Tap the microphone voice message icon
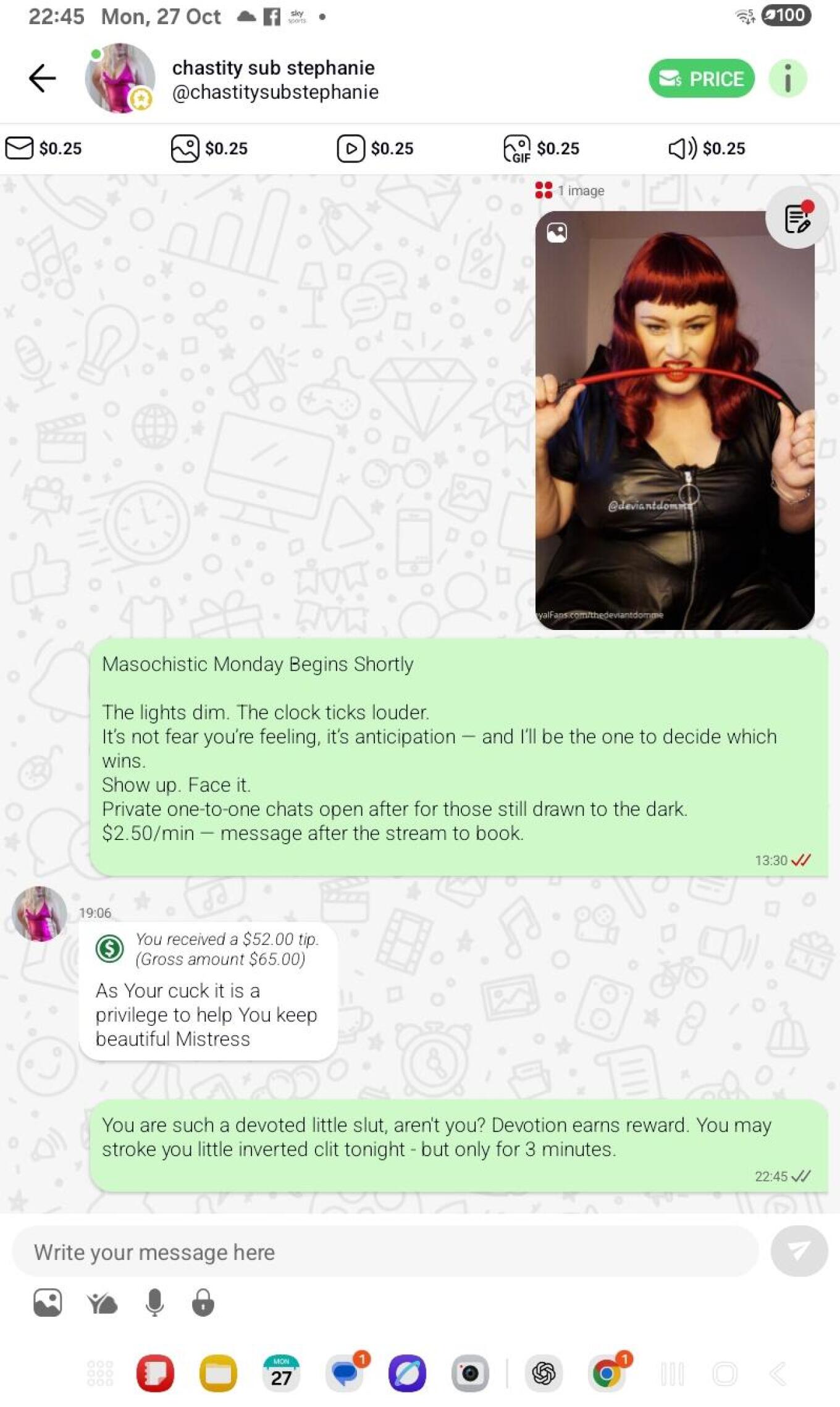 coord(154,1303)
